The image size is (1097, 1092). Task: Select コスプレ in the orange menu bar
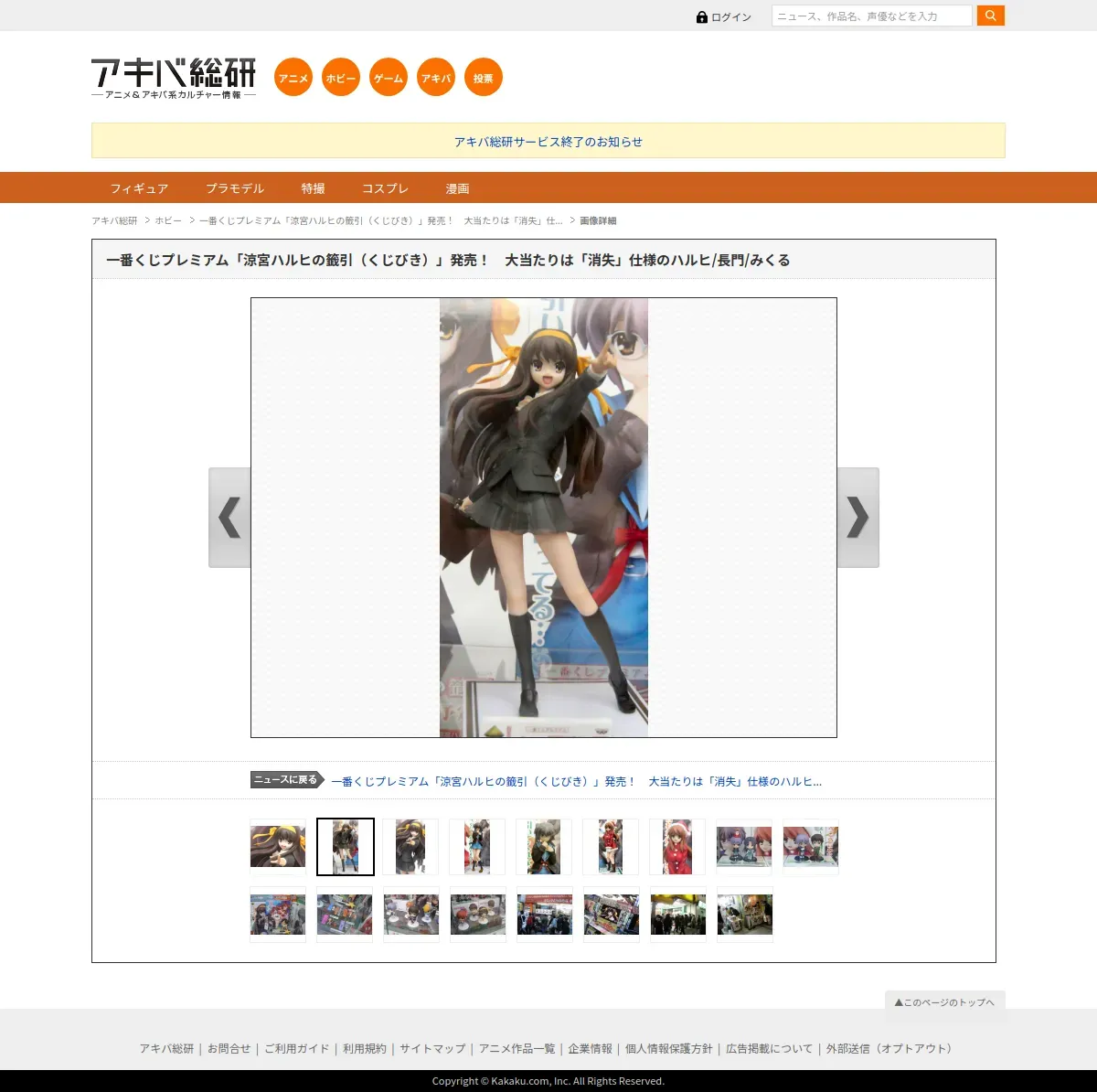(x=385, y=188)
